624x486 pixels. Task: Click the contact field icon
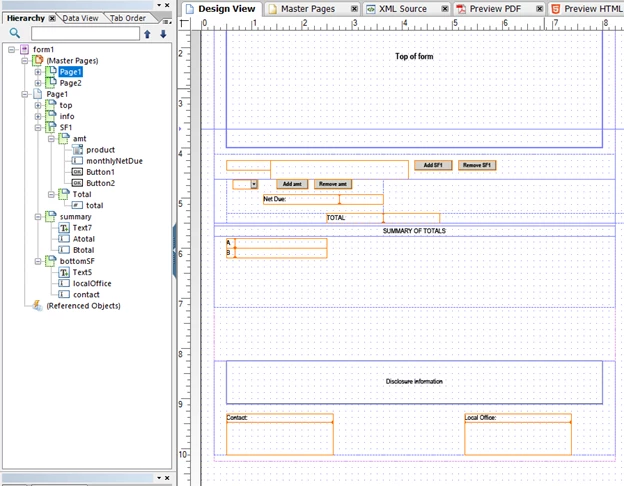(64, 295)
